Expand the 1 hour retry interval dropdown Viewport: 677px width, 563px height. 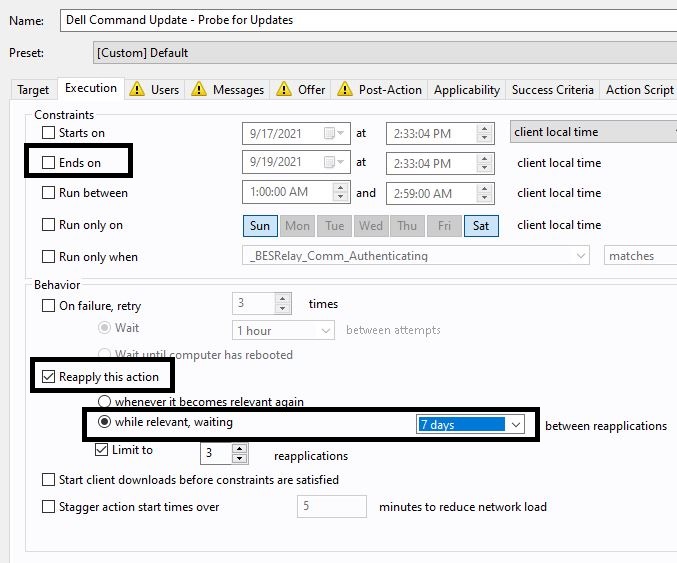point(325,330)
